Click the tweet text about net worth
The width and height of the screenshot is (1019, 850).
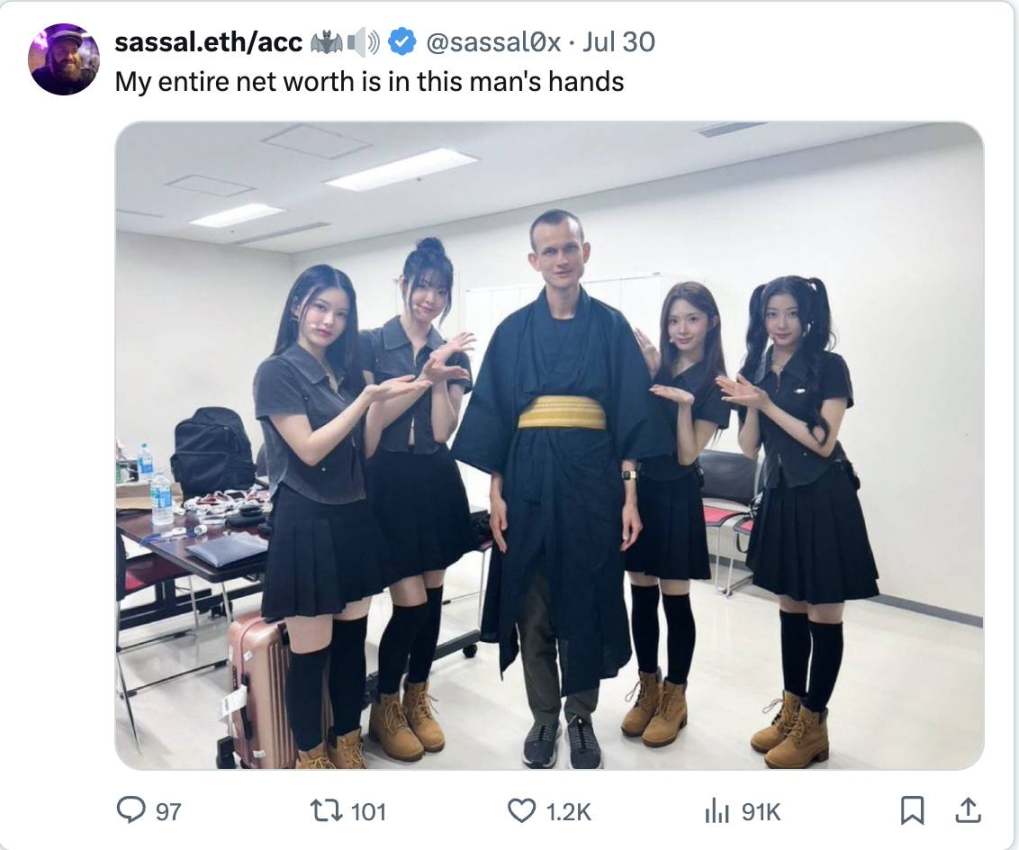369,82
